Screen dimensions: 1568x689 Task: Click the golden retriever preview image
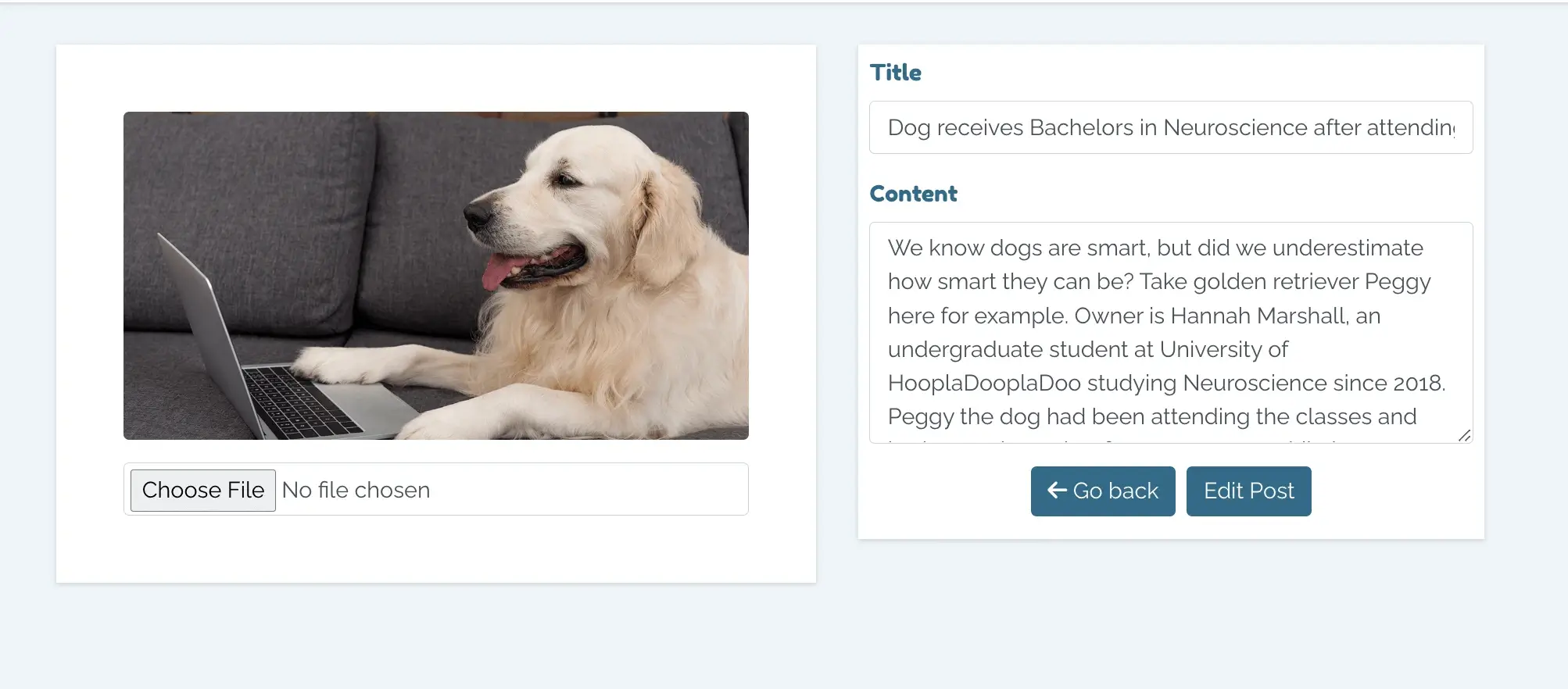pos(436,276)
